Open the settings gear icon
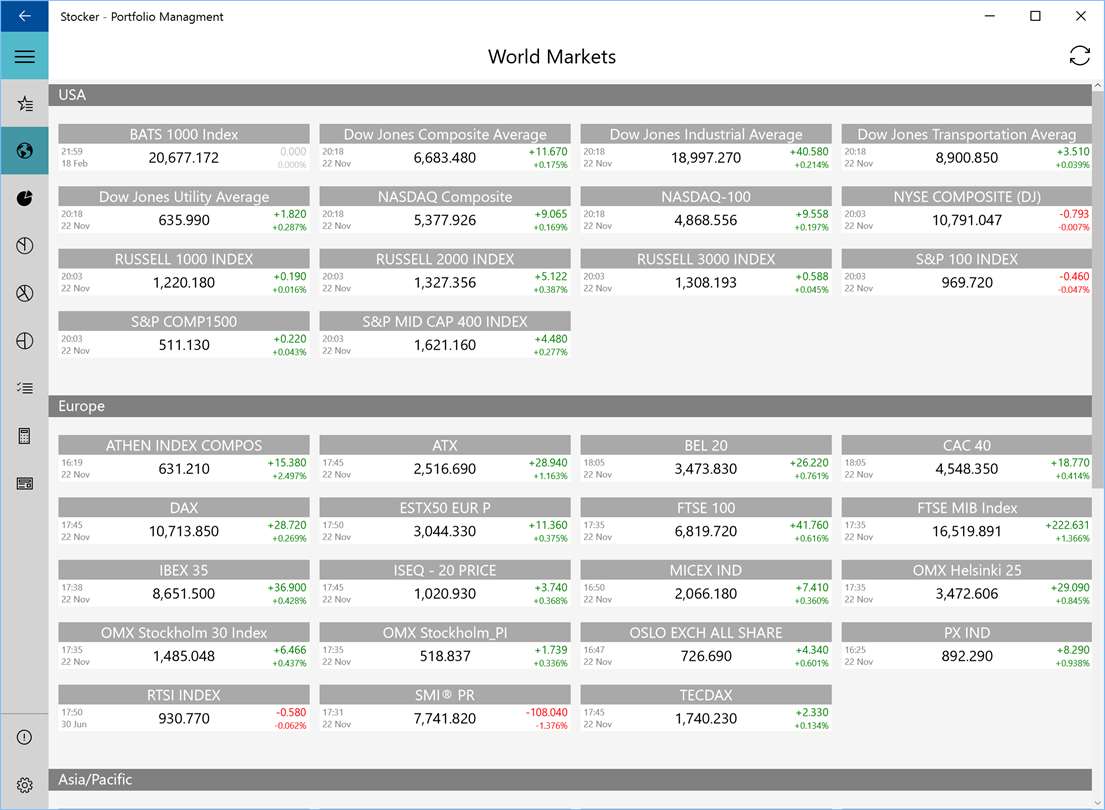Screen dimensions: 1105x810 pyautogui.click(x=24, y=785)
